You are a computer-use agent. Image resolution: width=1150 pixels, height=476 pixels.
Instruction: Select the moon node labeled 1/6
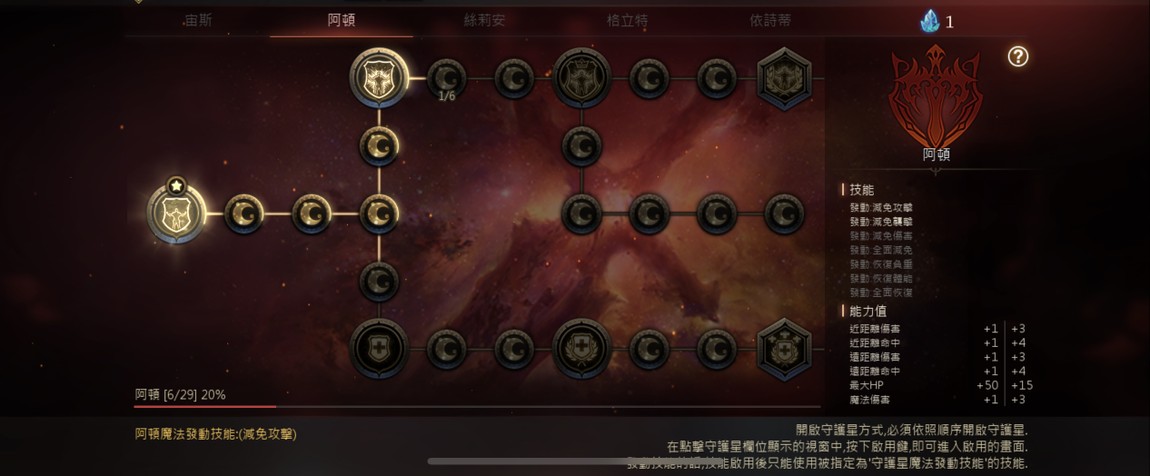pyautogui.click(x=447, y=78)
